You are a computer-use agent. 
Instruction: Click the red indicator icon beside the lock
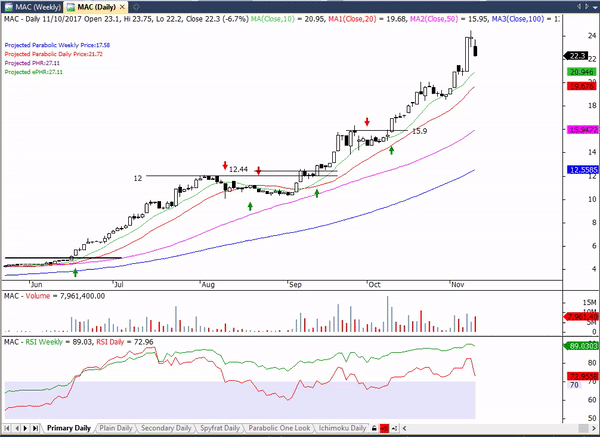coord(384,428)
